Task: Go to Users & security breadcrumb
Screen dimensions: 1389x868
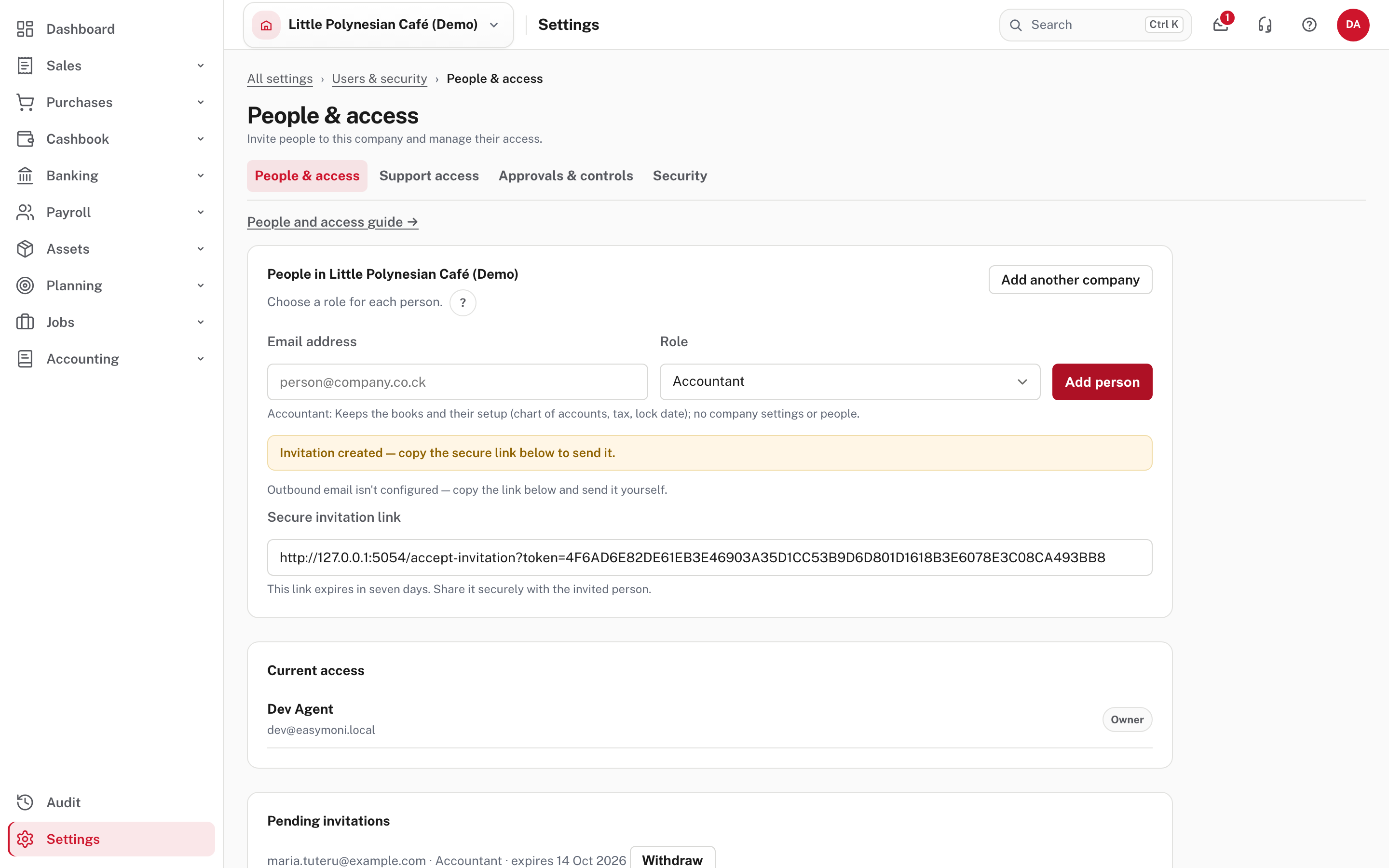Action: pyautogui.click(x=380, y=79)
